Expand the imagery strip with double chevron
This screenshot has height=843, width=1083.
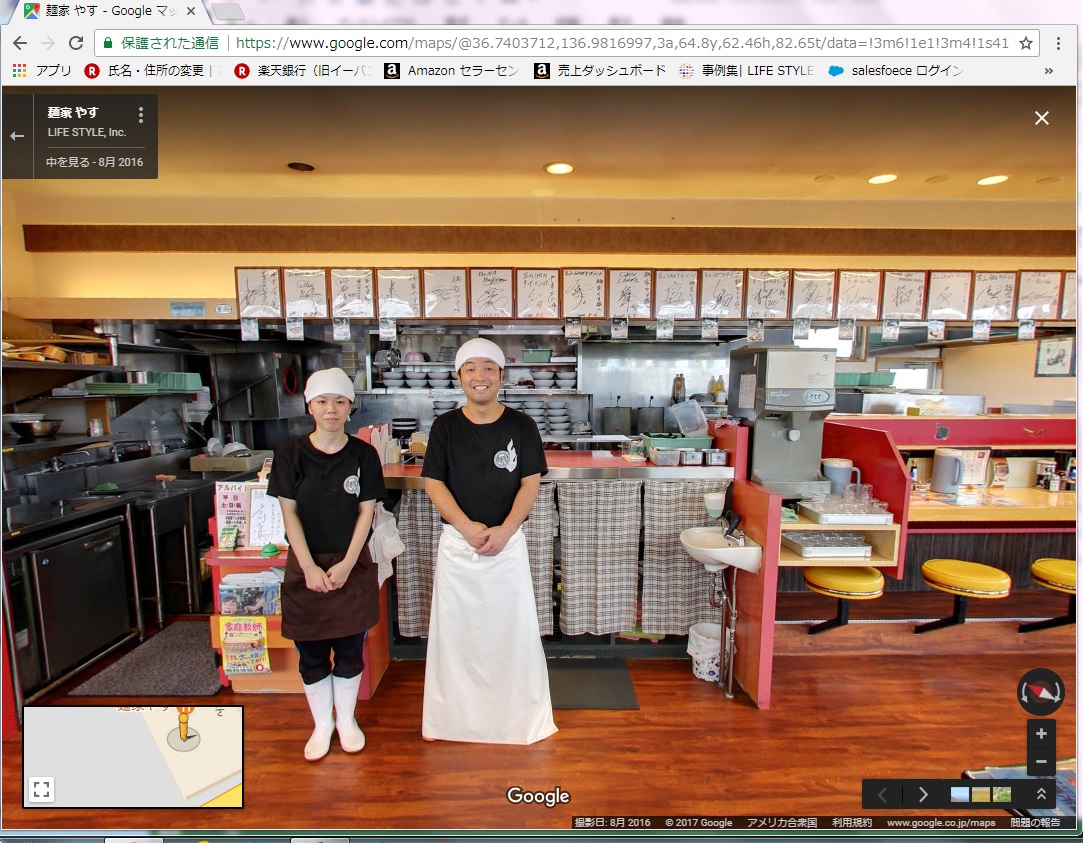[1041, 794]
